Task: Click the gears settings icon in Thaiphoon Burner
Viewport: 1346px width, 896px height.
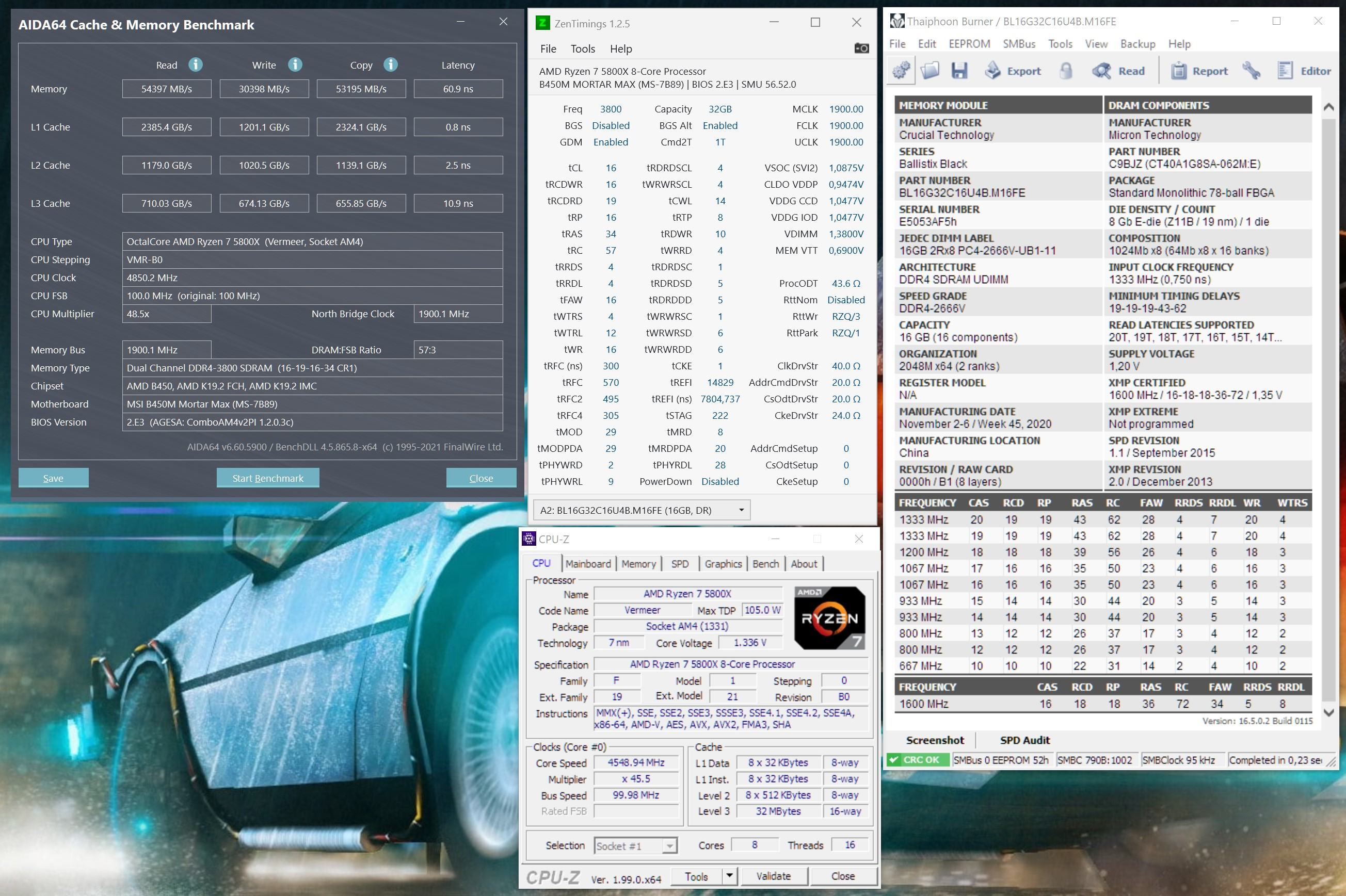Action: (x=901, y=71)
